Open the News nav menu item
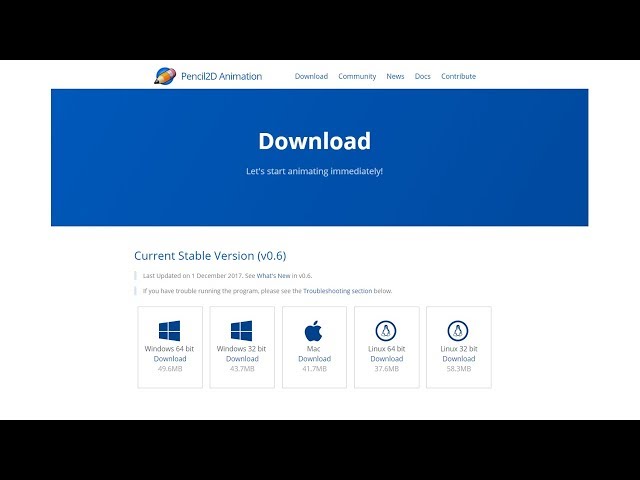The width and height of the screenshot is (640, 480). 395,76
